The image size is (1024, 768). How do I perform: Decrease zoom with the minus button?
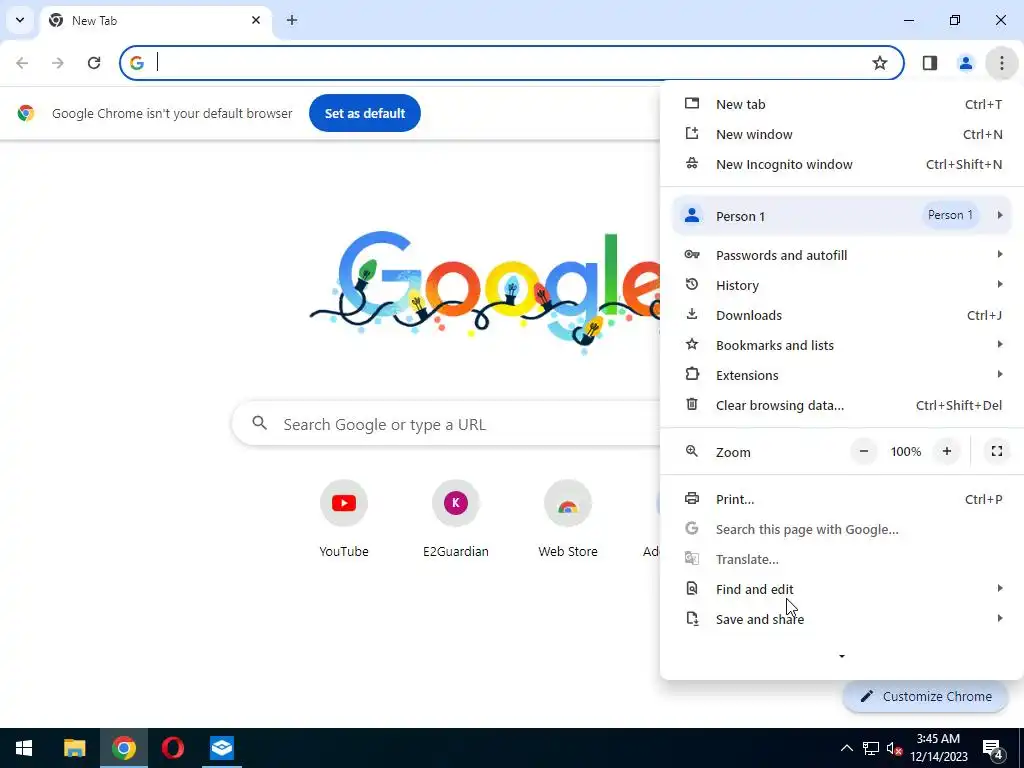click(863, 451)
